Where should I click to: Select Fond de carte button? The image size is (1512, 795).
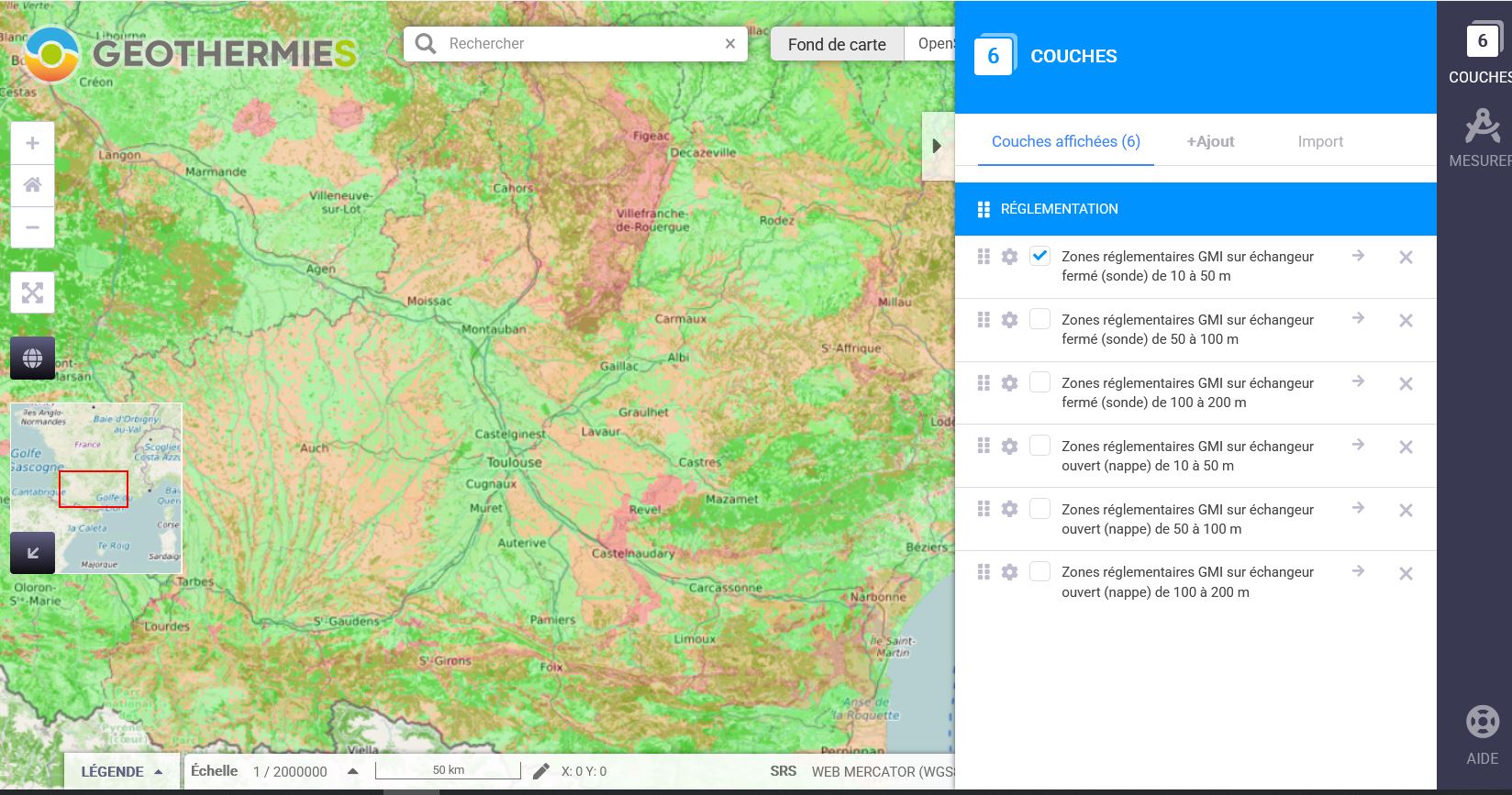coord(837,44)
